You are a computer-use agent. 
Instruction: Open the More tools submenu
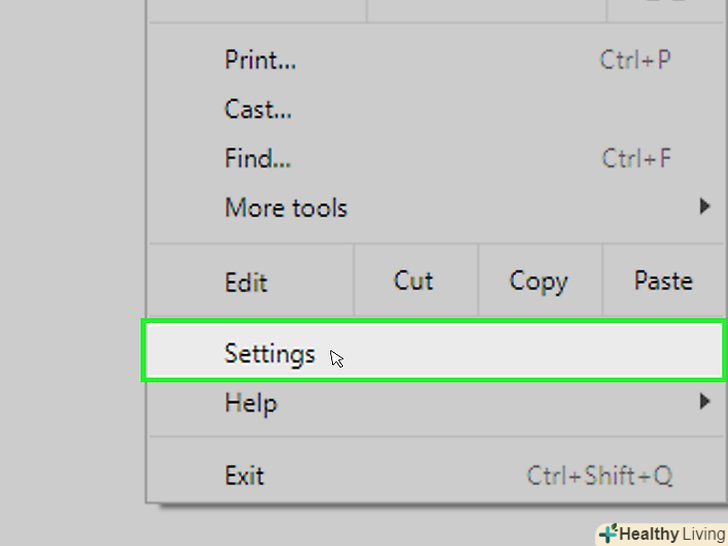[286, 208]
